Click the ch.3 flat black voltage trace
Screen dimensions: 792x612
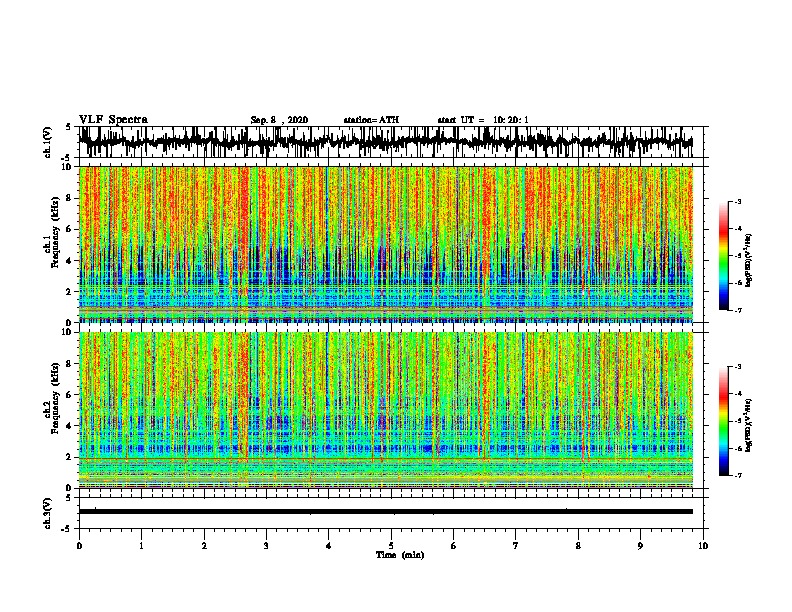(386, 512)
